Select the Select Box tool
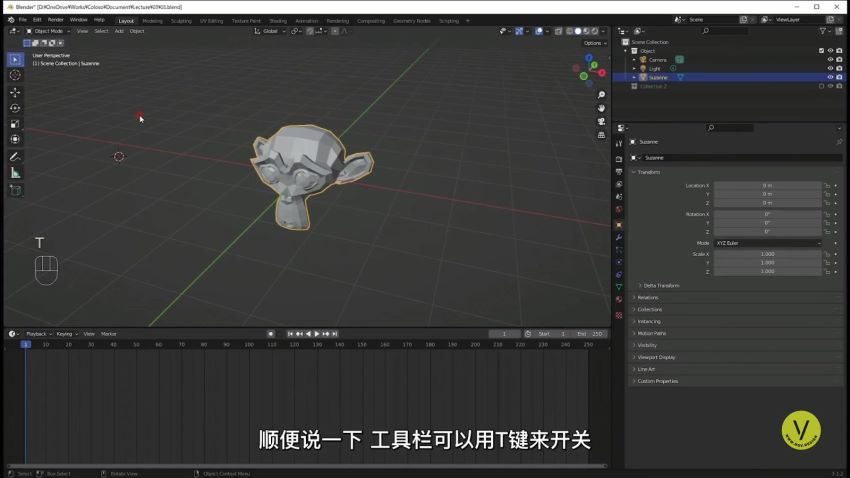The image size is (850, 478). click(x=15, y=59)
